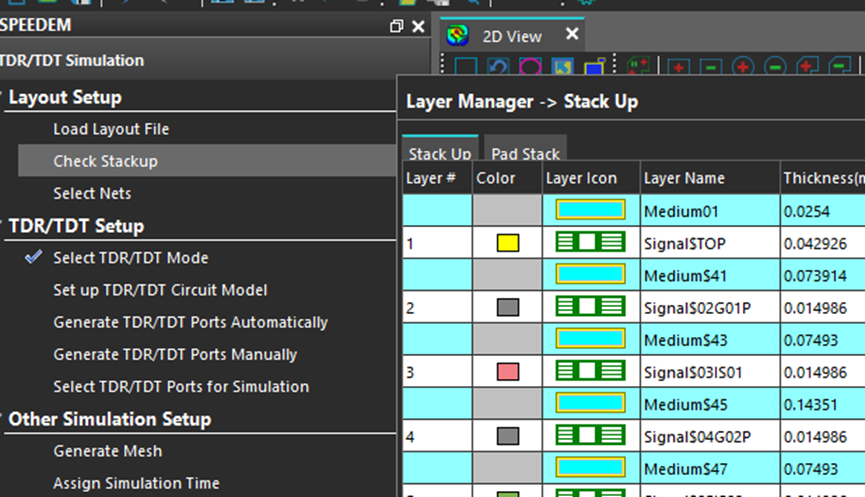Select the 2D View tab
The width and height of the screenshot is (865, 497).
coord(512,36)
